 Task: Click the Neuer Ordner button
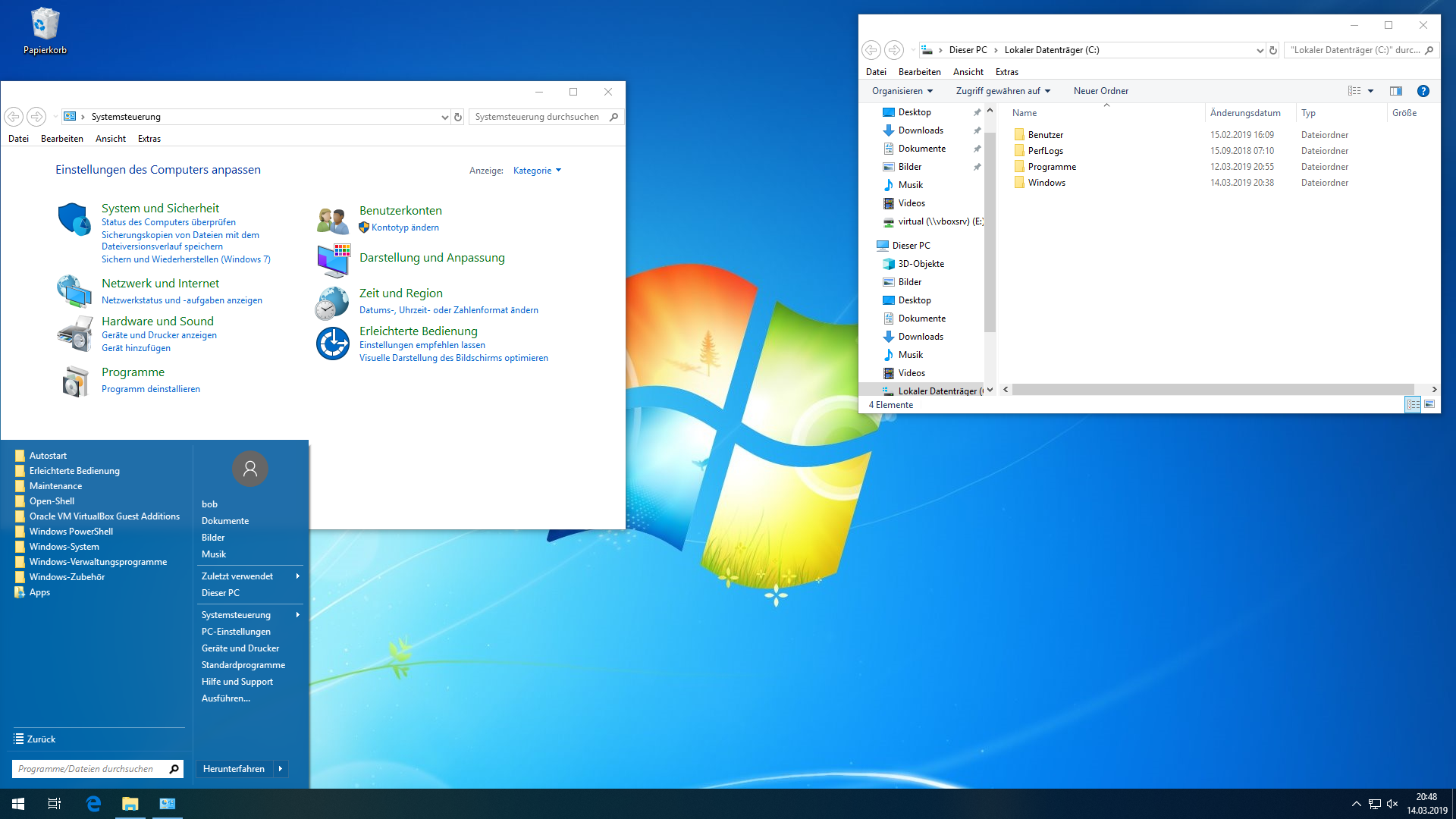[x=1100, y=91]
